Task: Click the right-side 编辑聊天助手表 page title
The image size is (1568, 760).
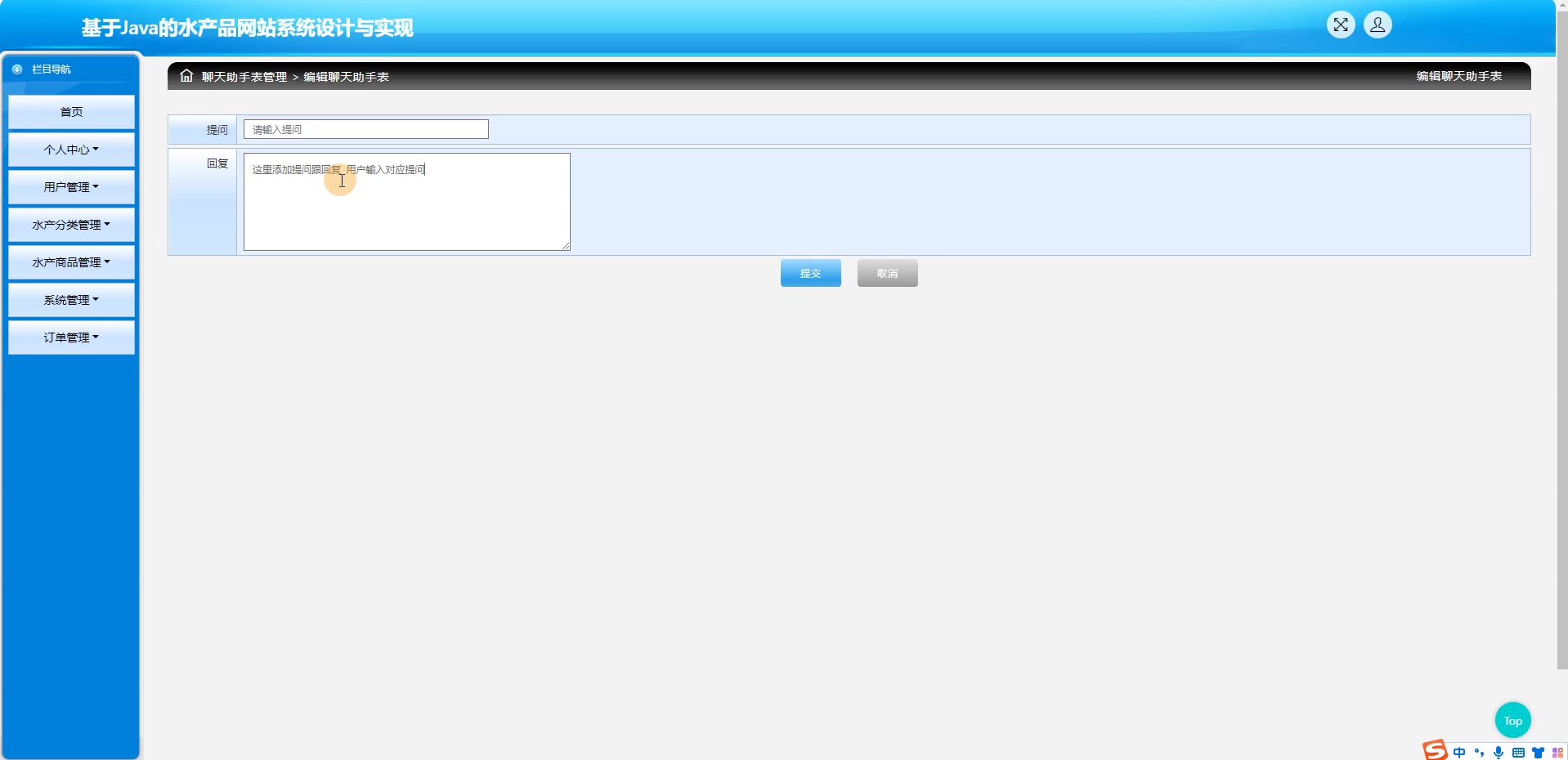Action: tap(1459, 76)
